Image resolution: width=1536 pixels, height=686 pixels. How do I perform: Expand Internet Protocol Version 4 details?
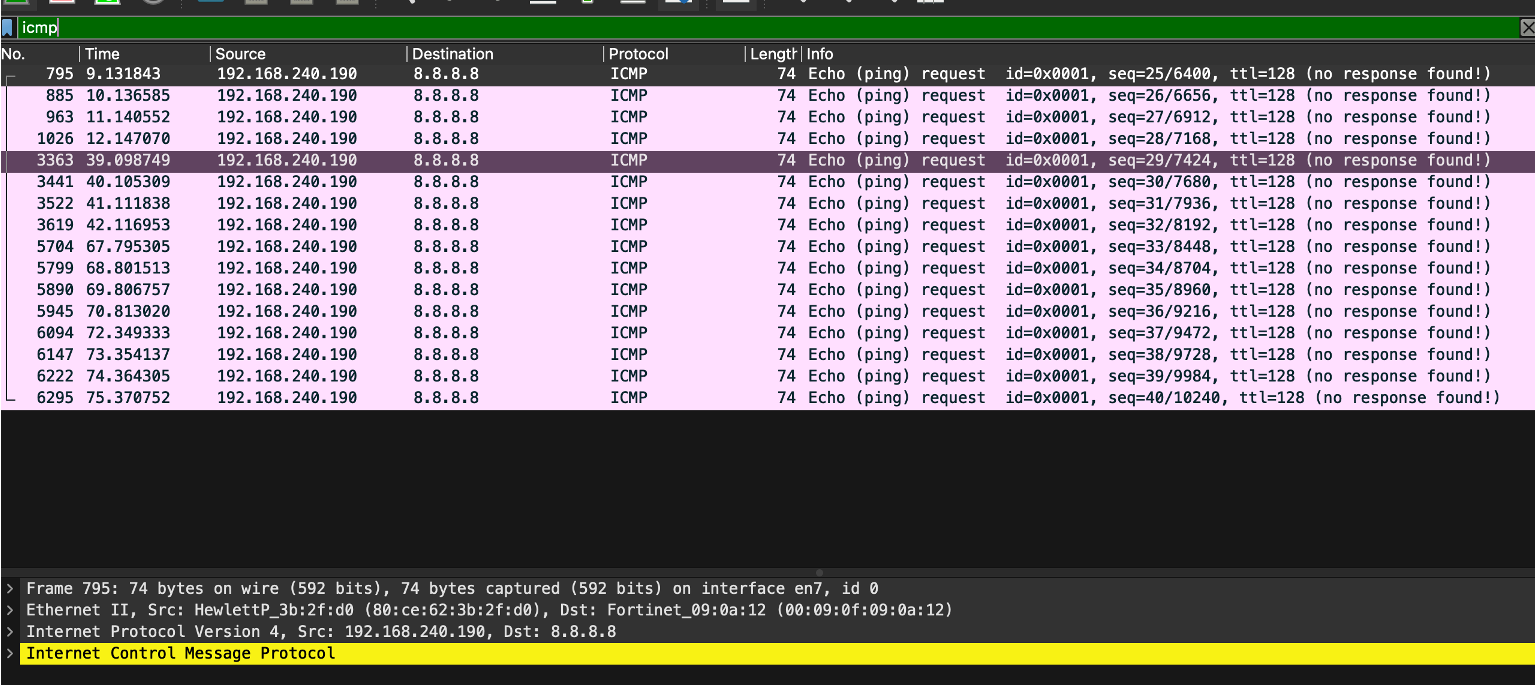[10, 632]
